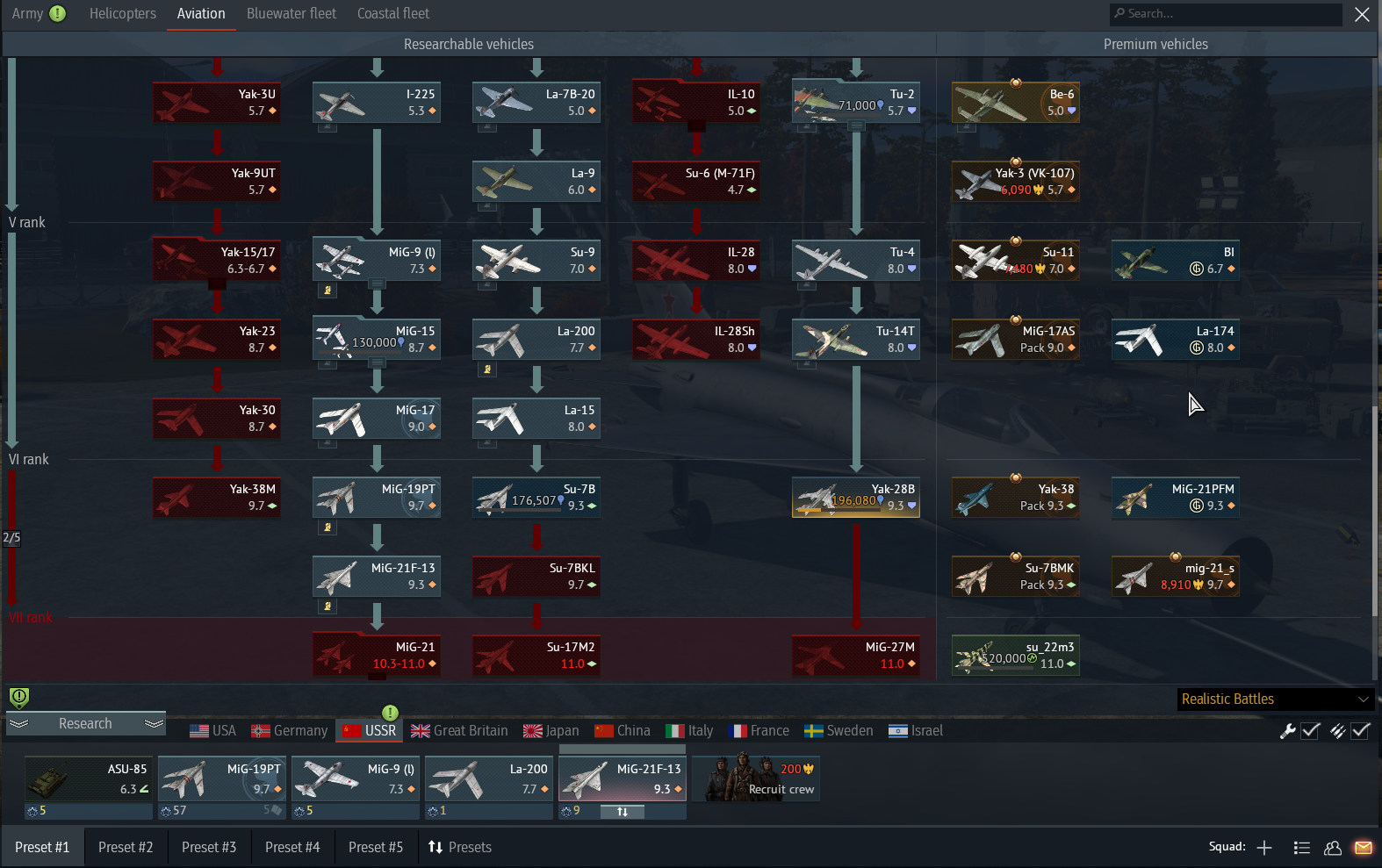Select the BI rocket fighter card
The image size is (1382, 868).
pyautogui.click(x=1176, y=261)
